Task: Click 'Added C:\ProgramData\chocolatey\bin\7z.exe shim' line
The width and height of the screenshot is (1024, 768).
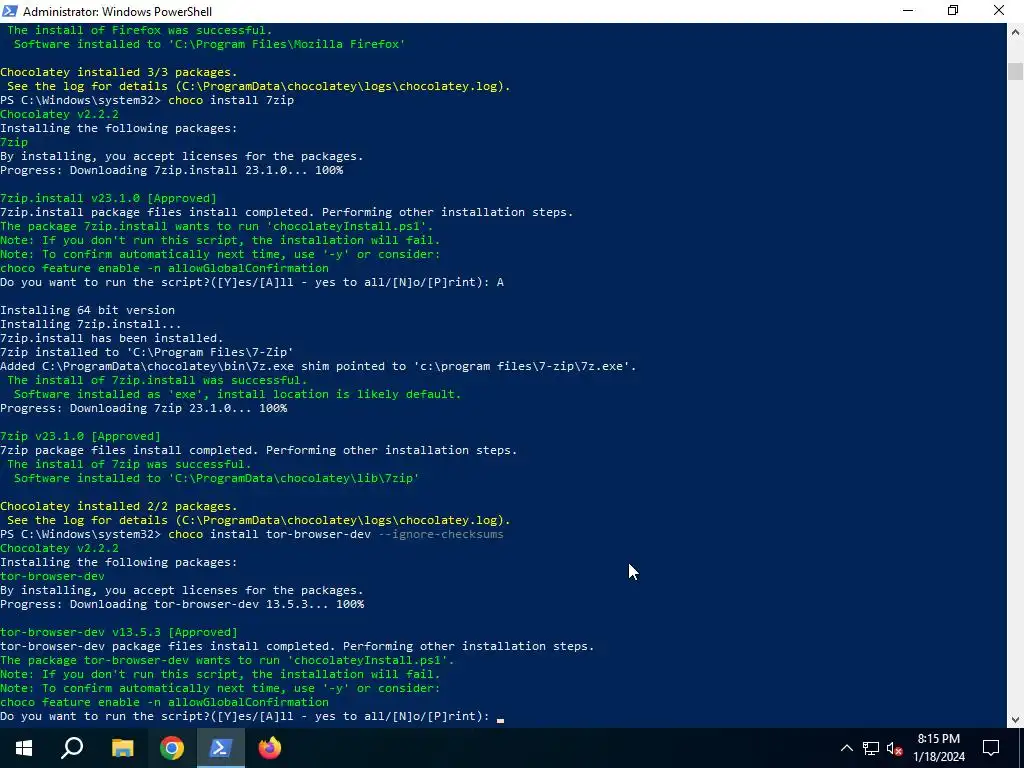Action: (x=318, y=366)
